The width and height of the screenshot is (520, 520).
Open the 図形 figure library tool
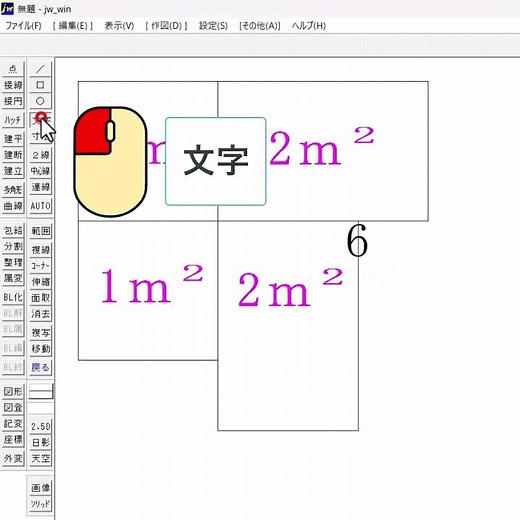(13, 391)
